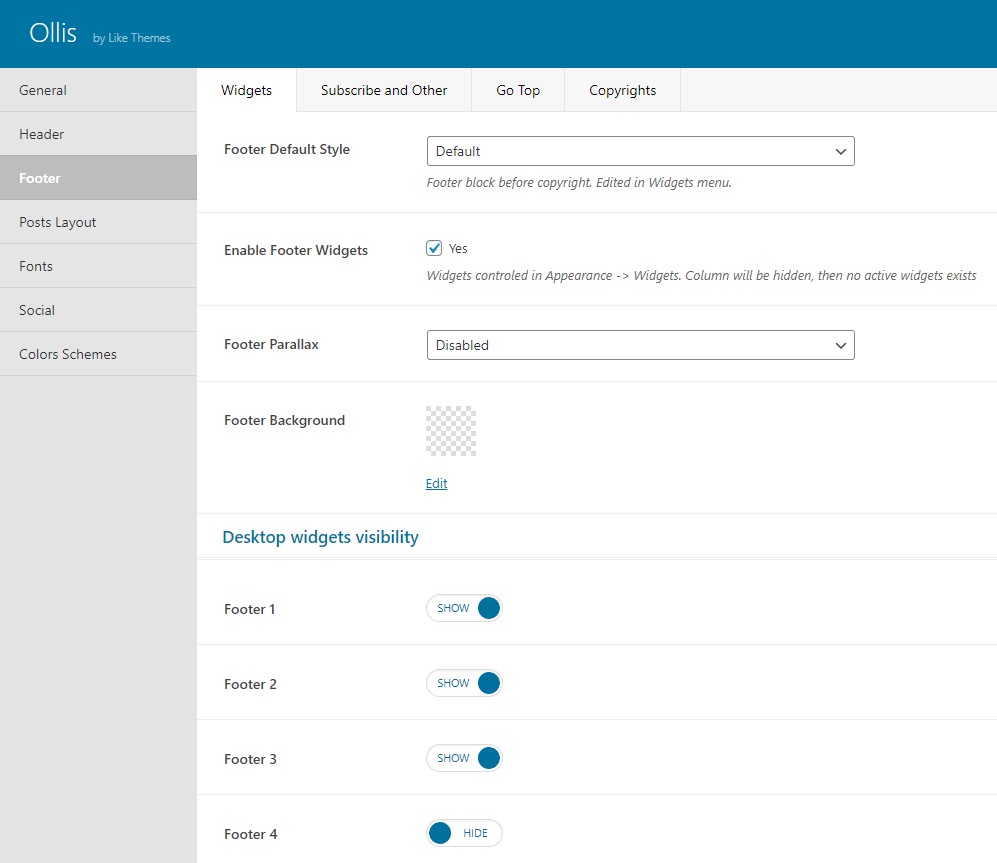Image resolution: width=997 pixels, height=863 pixels.
Task: Open the General settings section
Action: 98,90
